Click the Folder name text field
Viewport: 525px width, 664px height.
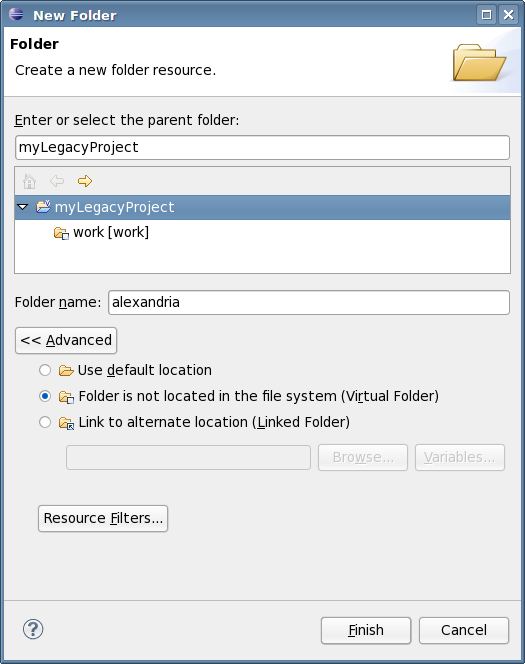309,302
